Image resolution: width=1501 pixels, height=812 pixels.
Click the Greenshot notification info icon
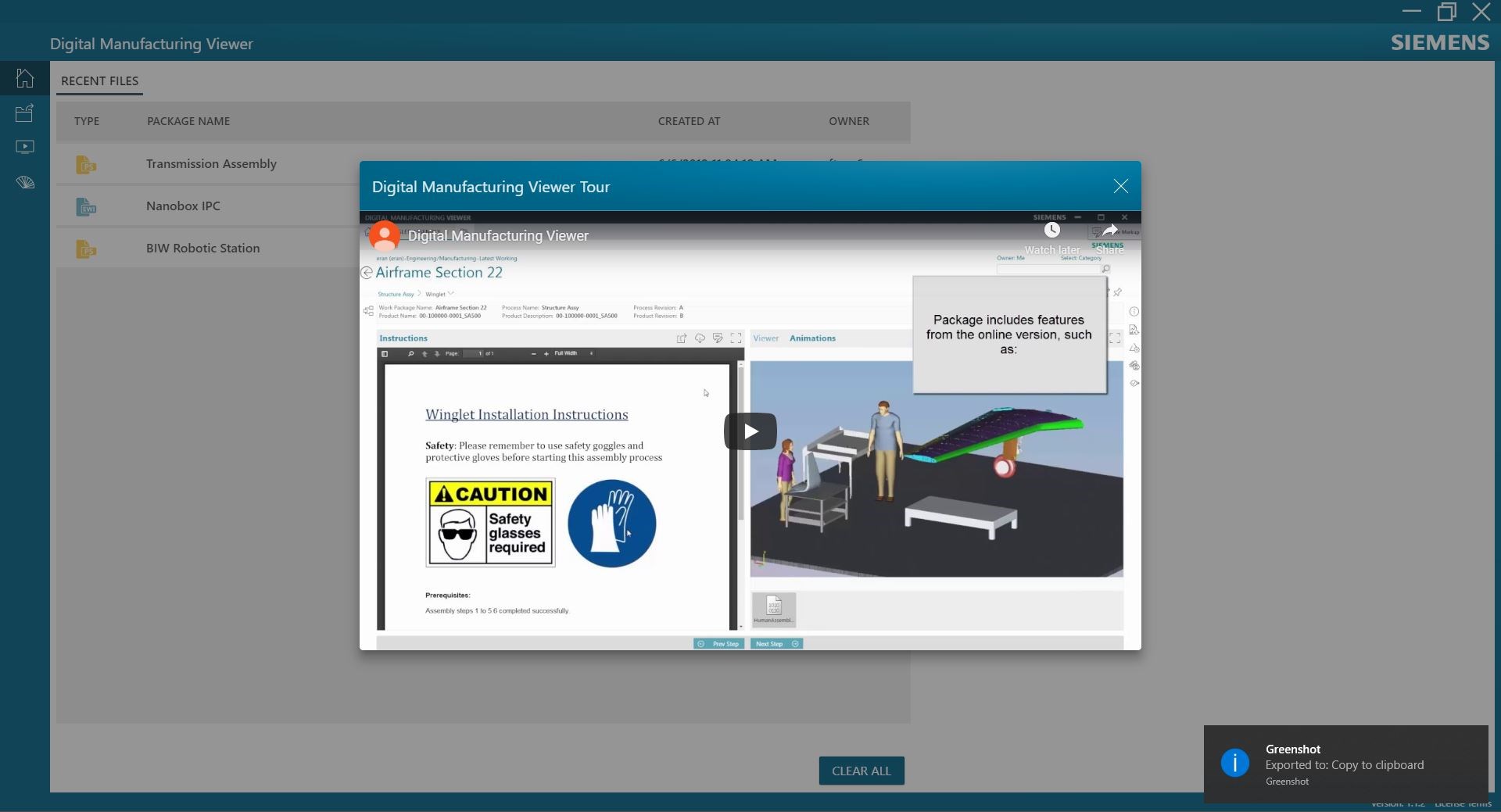pos(1235,763)
